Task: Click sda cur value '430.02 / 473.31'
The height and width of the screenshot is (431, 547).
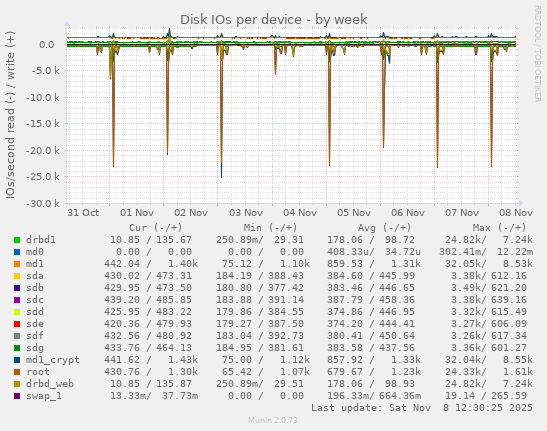Action: [x=148, y=276]
